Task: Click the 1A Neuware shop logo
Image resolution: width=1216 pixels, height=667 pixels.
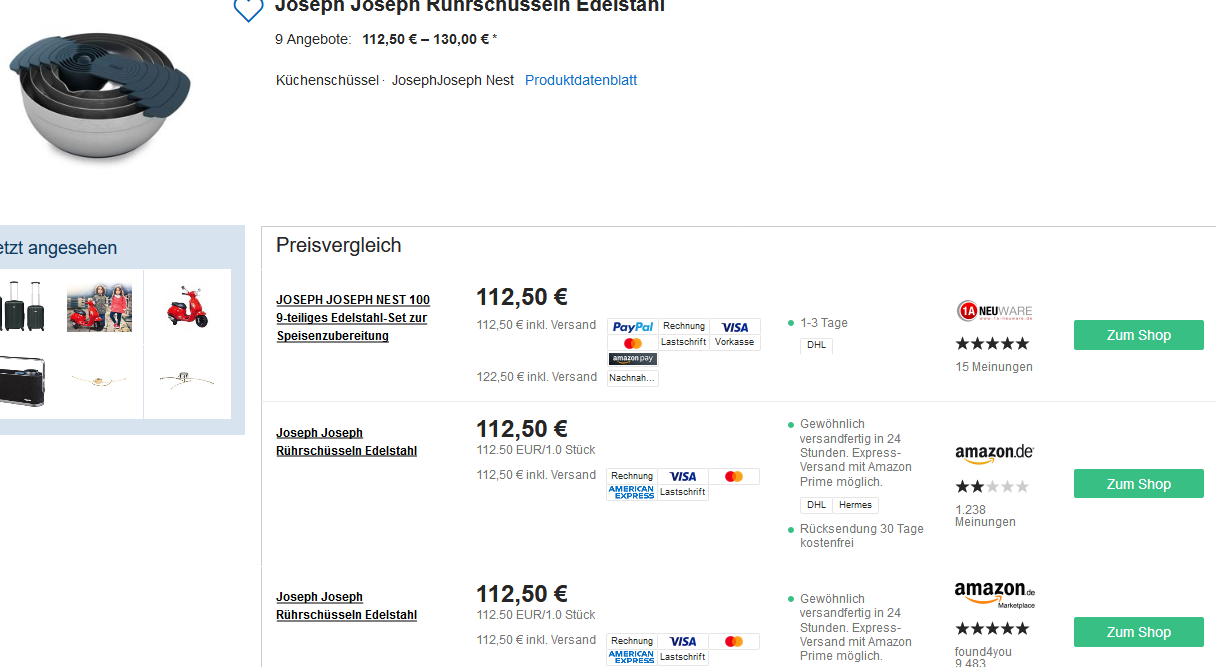Action: 993,311
